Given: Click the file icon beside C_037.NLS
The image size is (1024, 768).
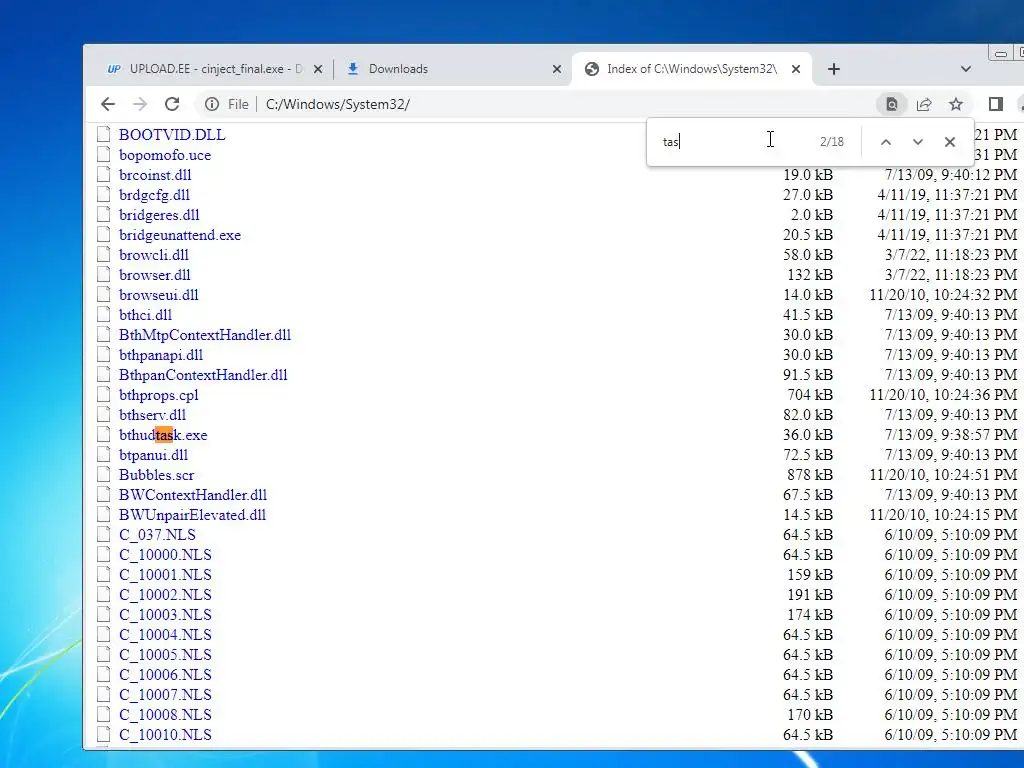Looking at the screenshot, I should [103, 534].
